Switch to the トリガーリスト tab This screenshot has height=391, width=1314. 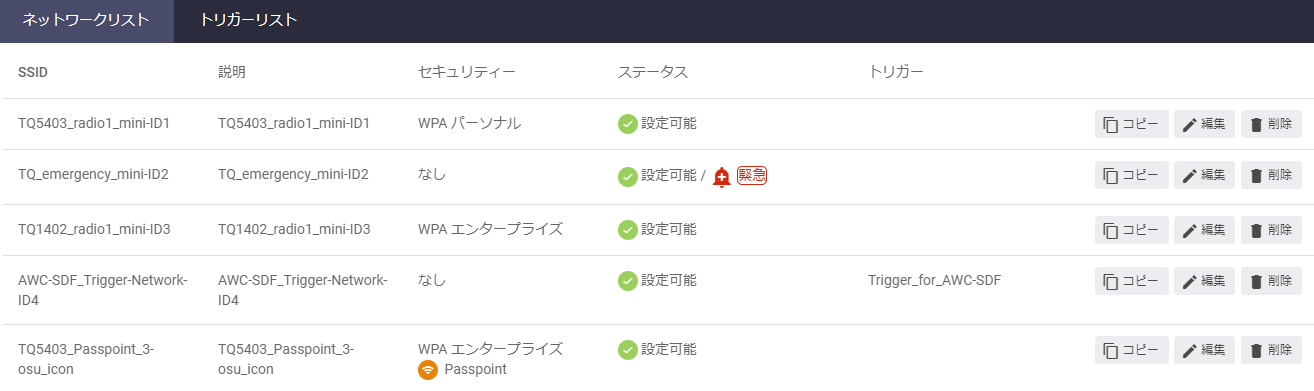click(x=249, y=20)
